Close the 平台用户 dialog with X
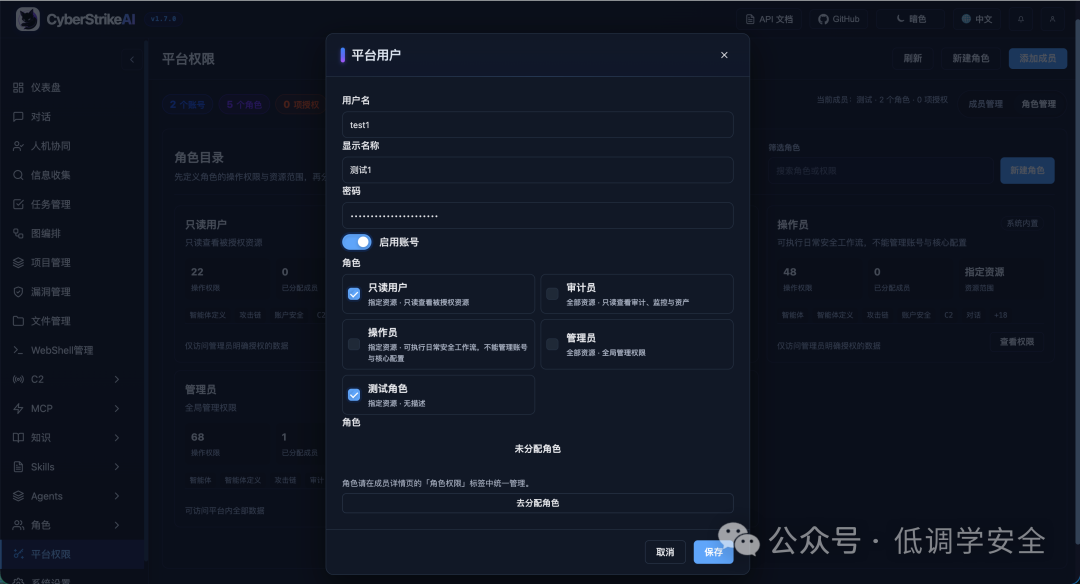The width and height of the screenshot is (1080, 584). 724,55
